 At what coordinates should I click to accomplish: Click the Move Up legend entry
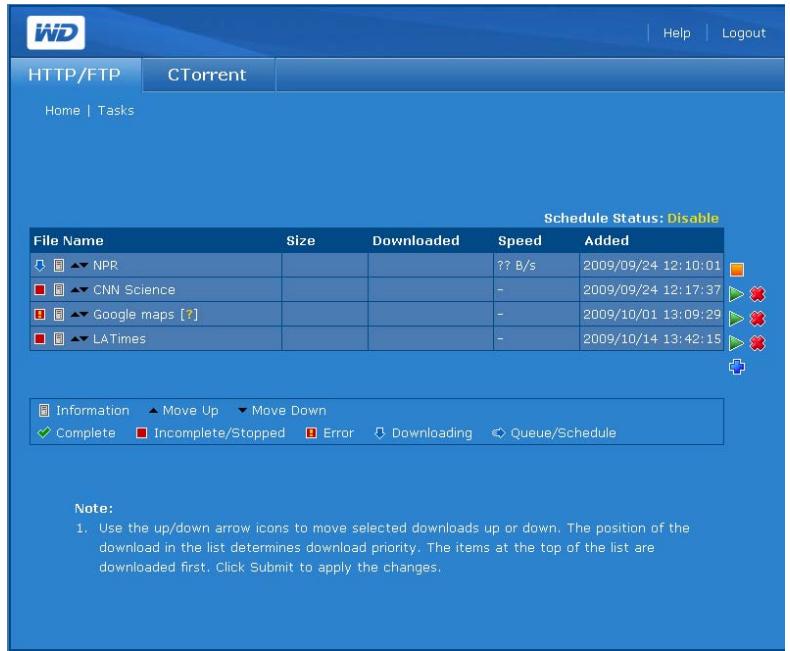[x=184, y=411]
